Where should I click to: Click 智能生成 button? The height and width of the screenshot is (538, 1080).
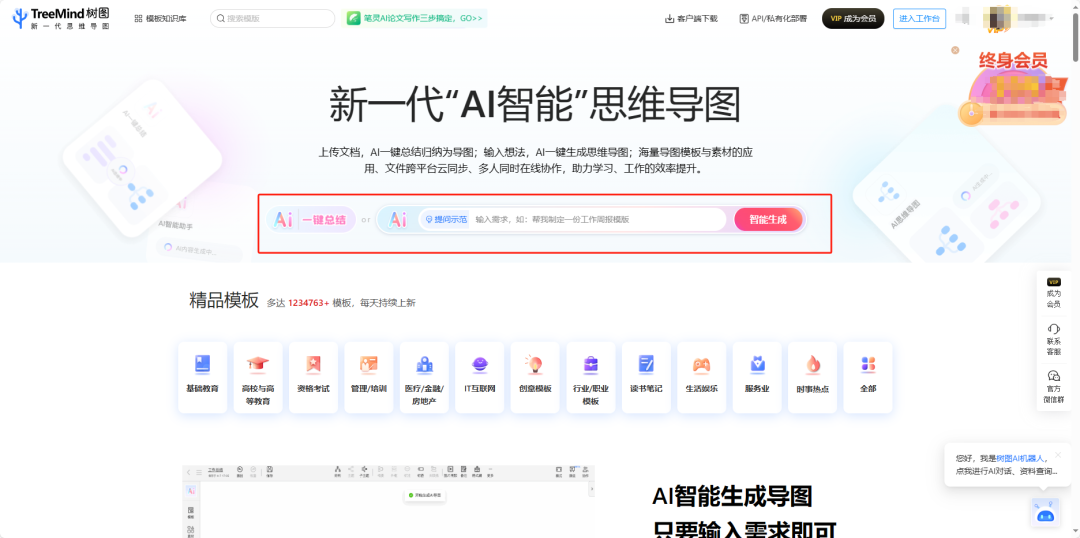click(x=768, y=220)
